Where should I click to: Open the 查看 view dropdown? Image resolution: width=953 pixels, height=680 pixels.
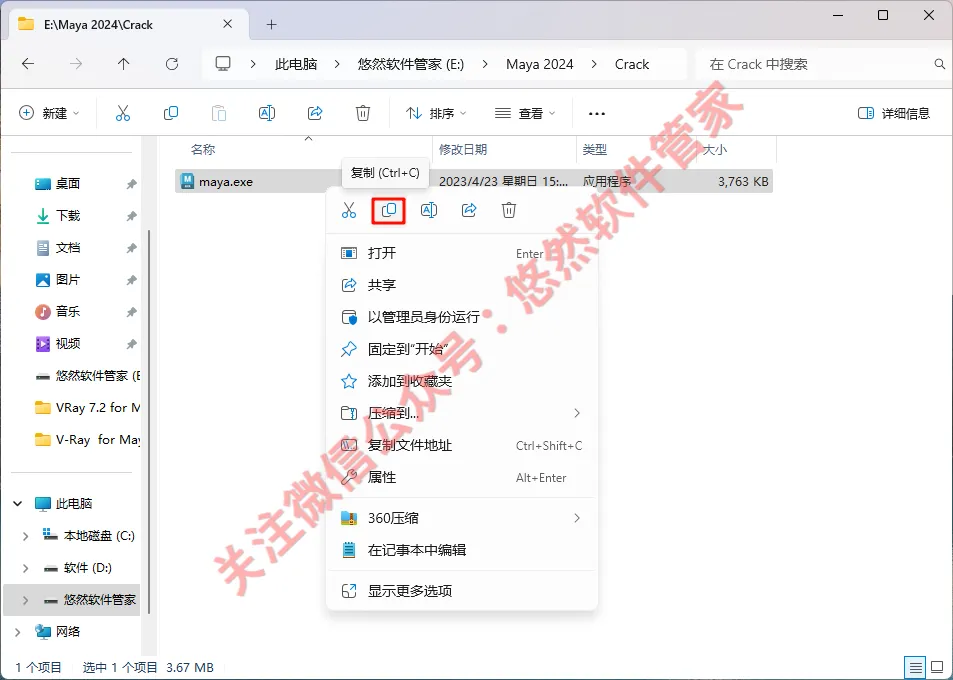click(525, 113)
